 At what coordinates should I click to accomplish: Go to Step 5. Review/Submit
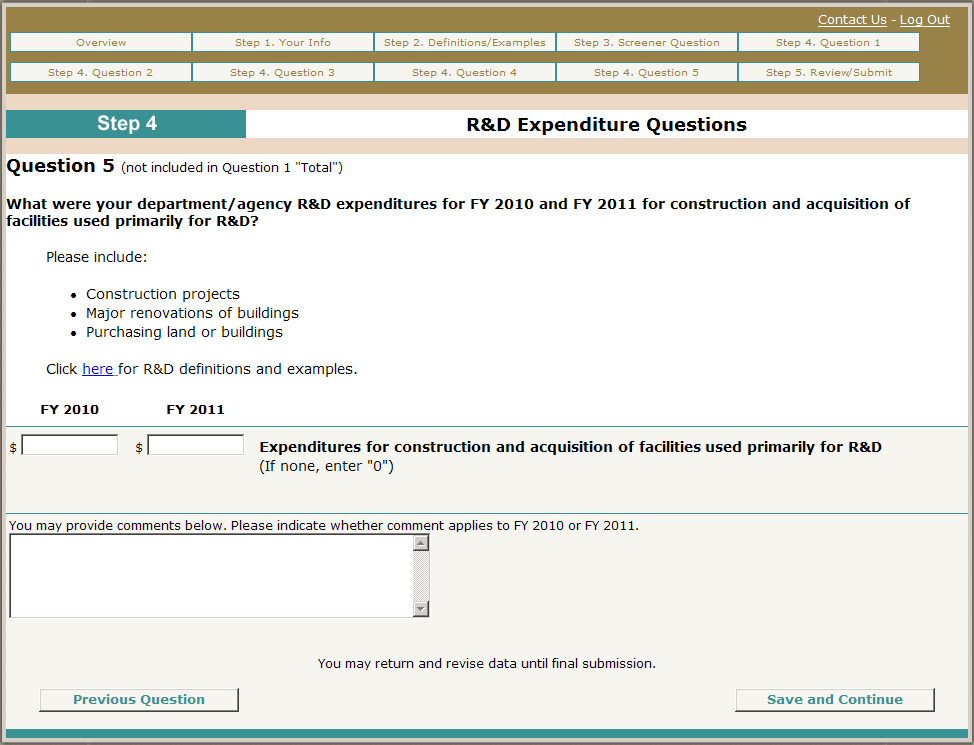829,72
